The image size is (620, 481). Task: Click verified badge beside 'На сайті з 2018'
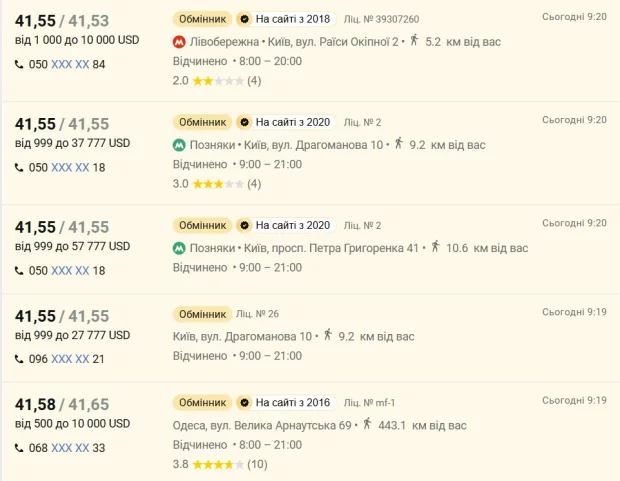tap(243, 19)
